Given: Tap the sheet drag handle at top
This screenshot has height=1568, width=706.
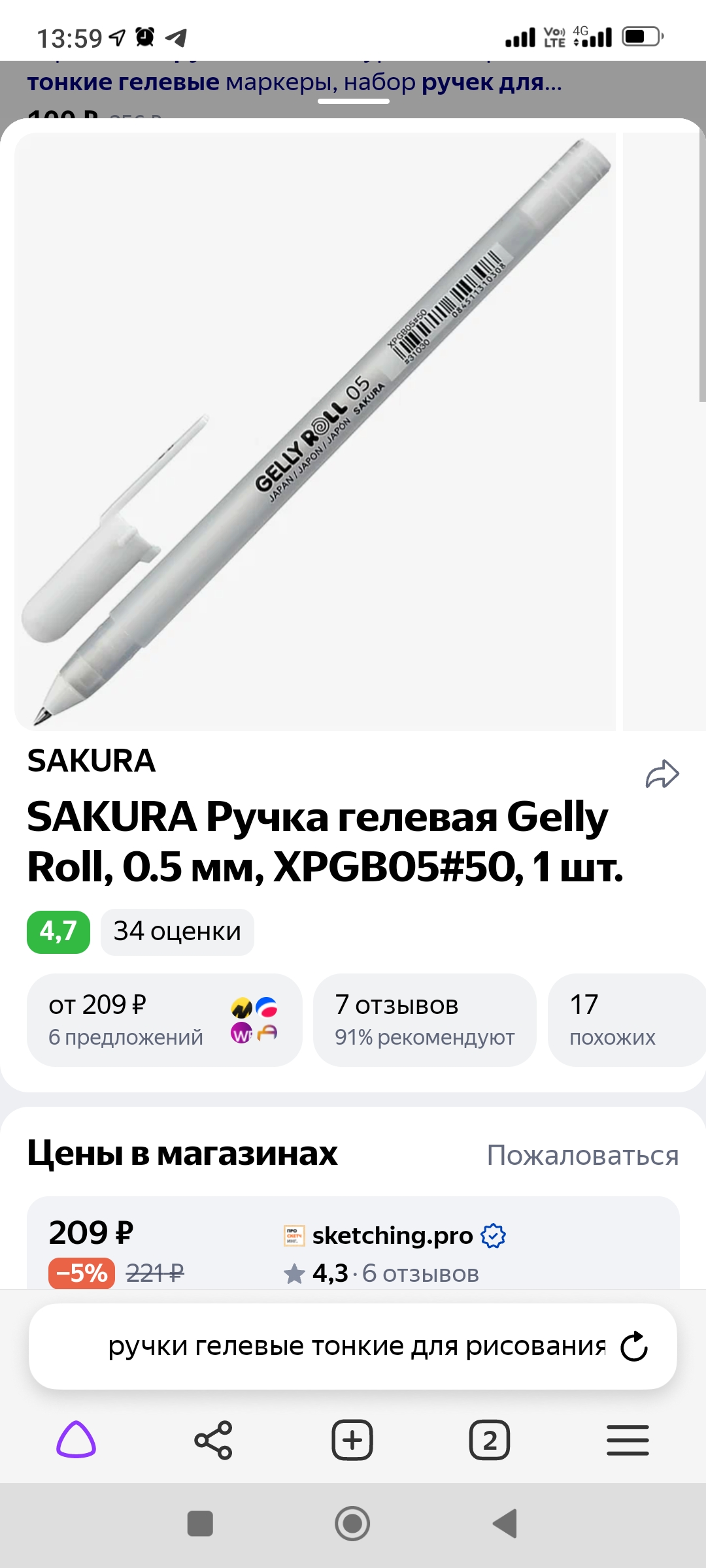Looking at the screenshot, I should 354,101.
